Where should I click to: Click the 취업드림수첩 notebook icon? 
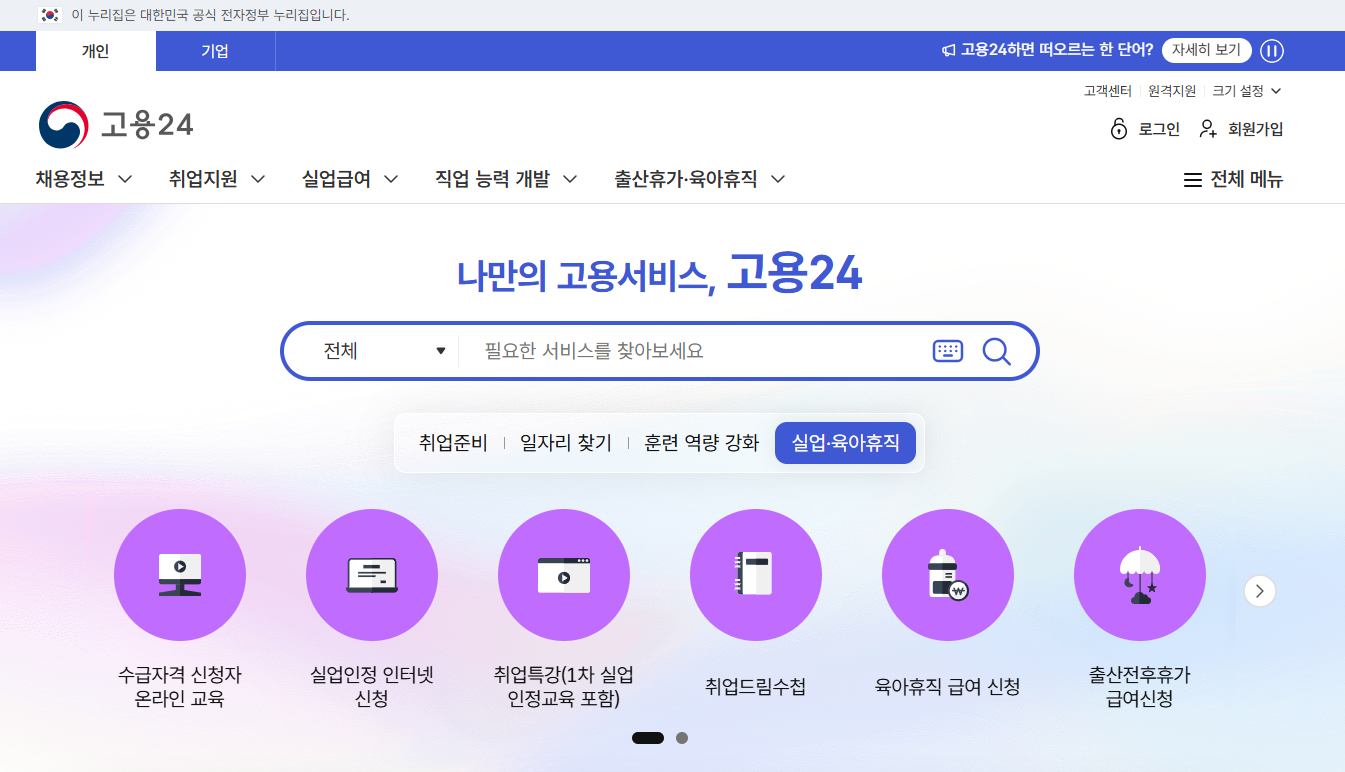point(756,575)
